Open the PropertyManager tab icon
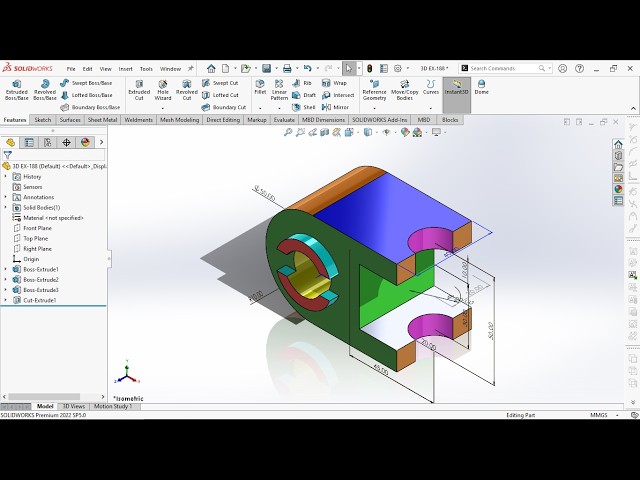The width and height of the screenshot is (640, 480). (29, 142)
